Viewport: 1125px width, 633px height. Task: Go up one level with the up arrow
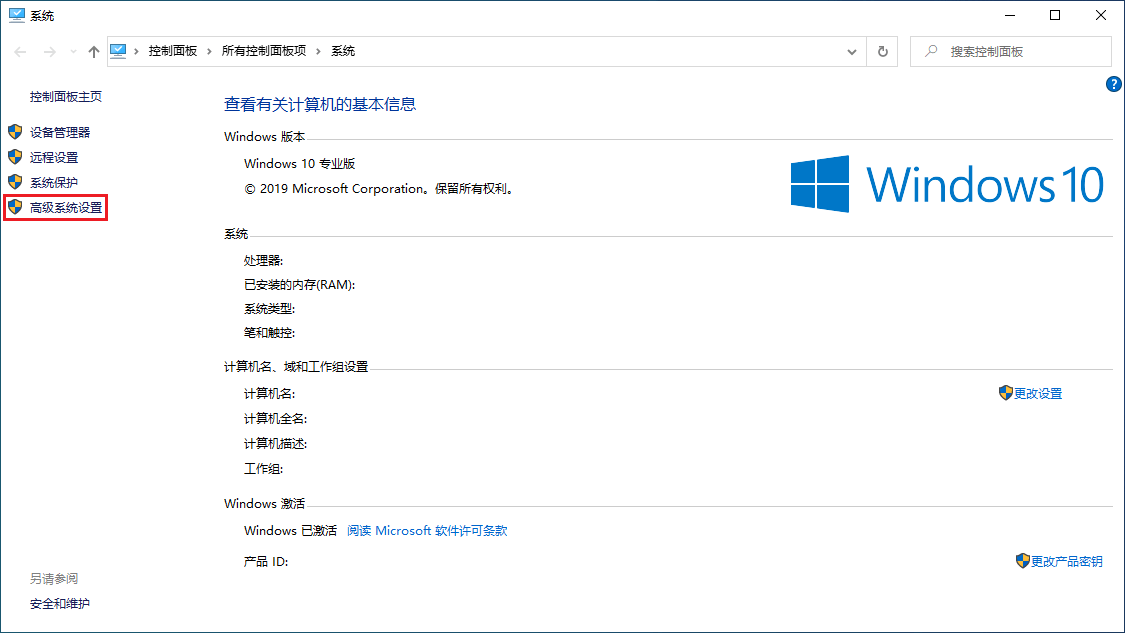tap(94, 51)
